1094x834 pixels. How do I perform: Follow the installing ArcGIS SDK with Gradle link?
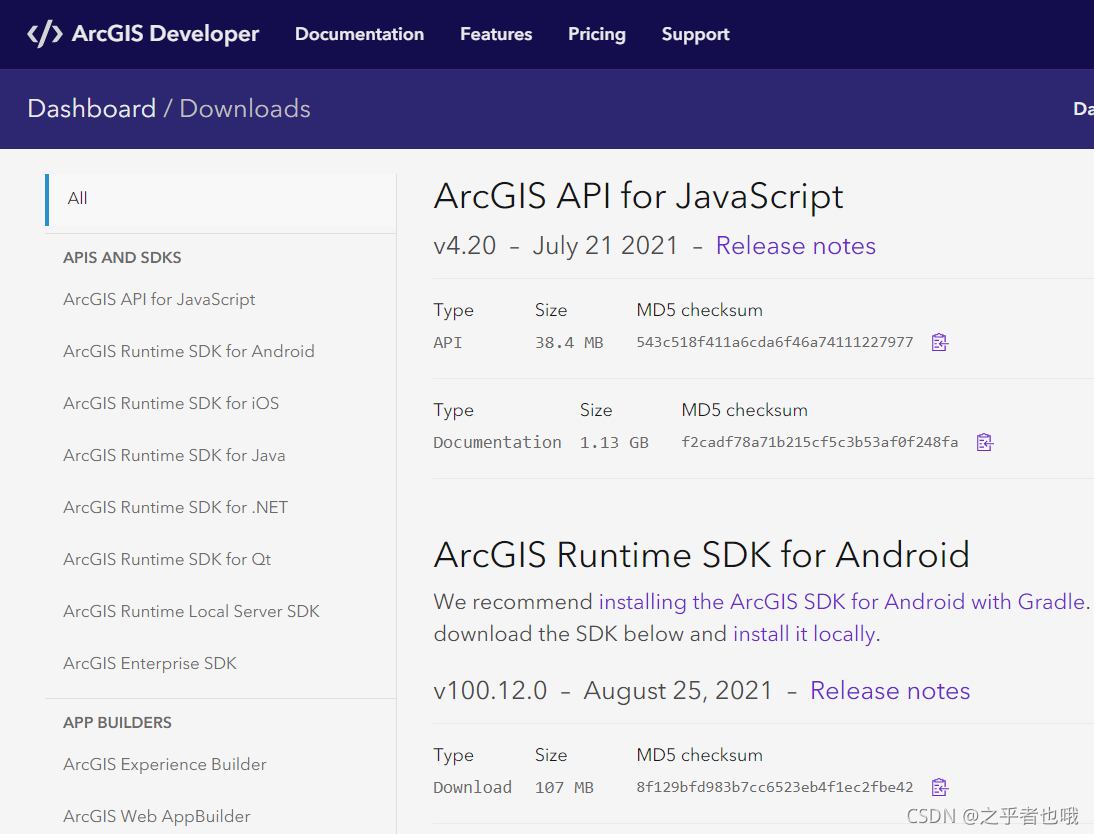pyautogui.click(x=842, y=602)
